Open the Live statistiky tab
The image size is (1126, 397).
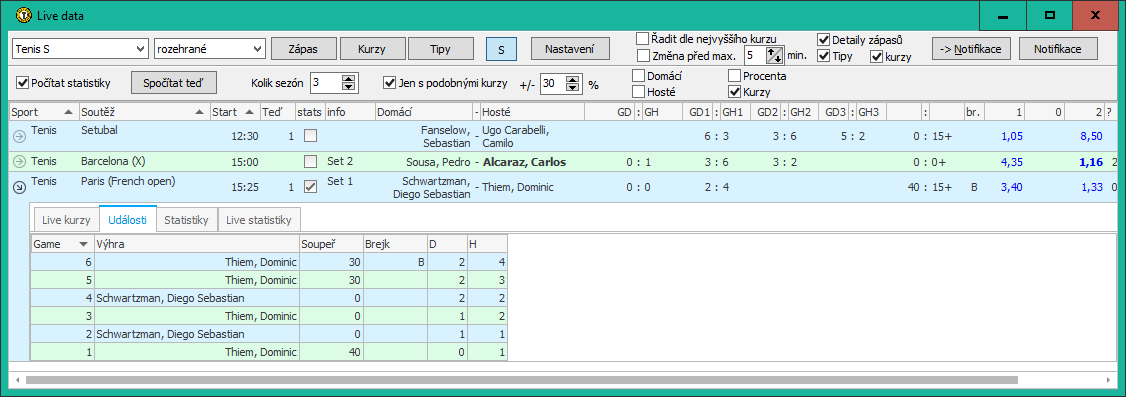pos(259,220)
